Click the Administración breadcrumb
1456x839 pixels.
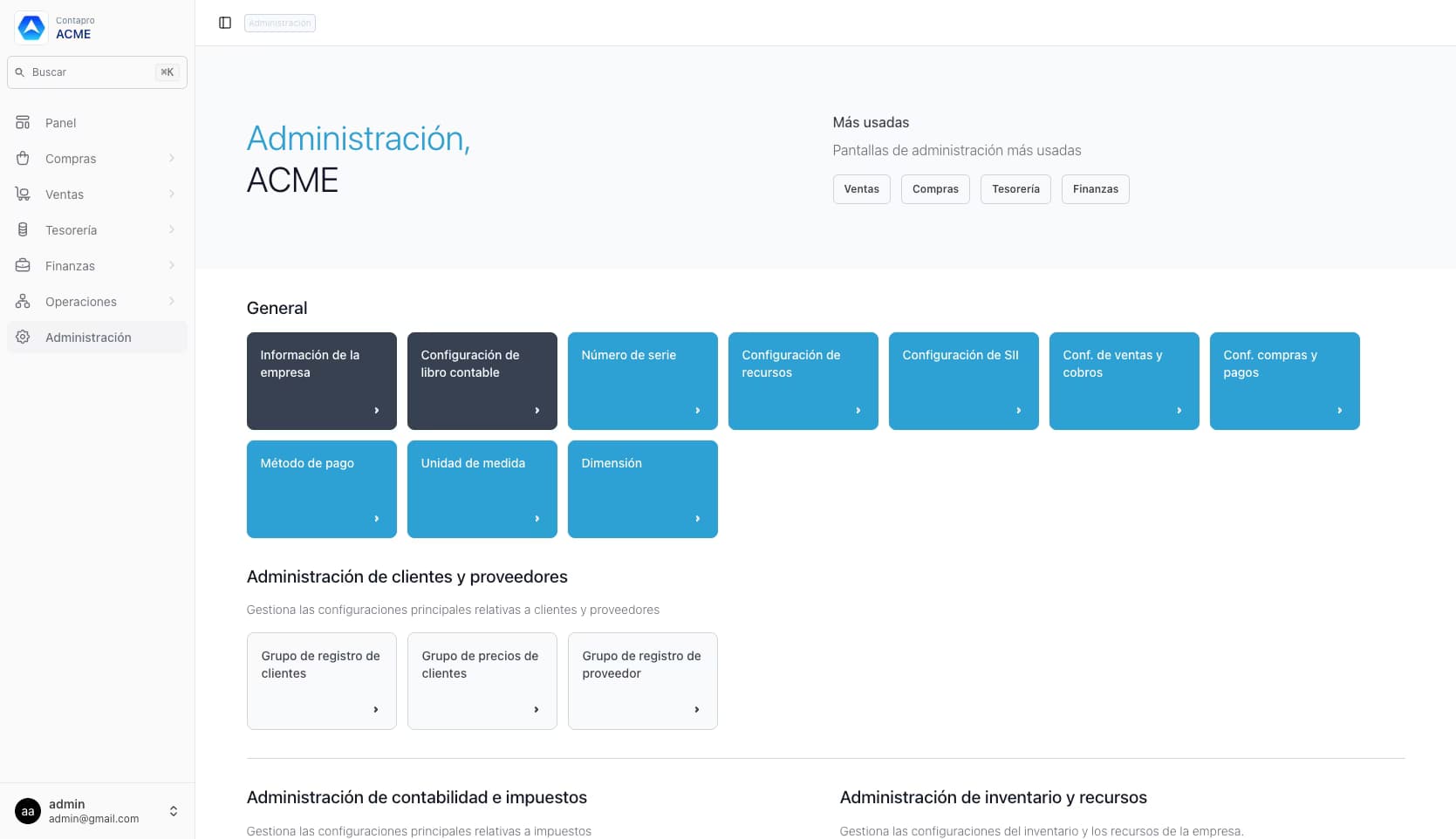(x=279, y=23)
